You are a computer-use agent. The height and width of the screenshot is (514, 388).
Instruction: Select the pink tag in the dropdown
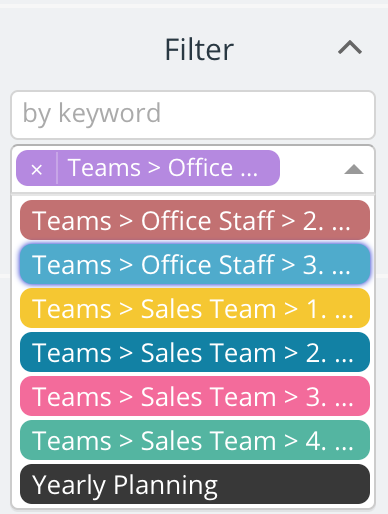pos(195,396)
